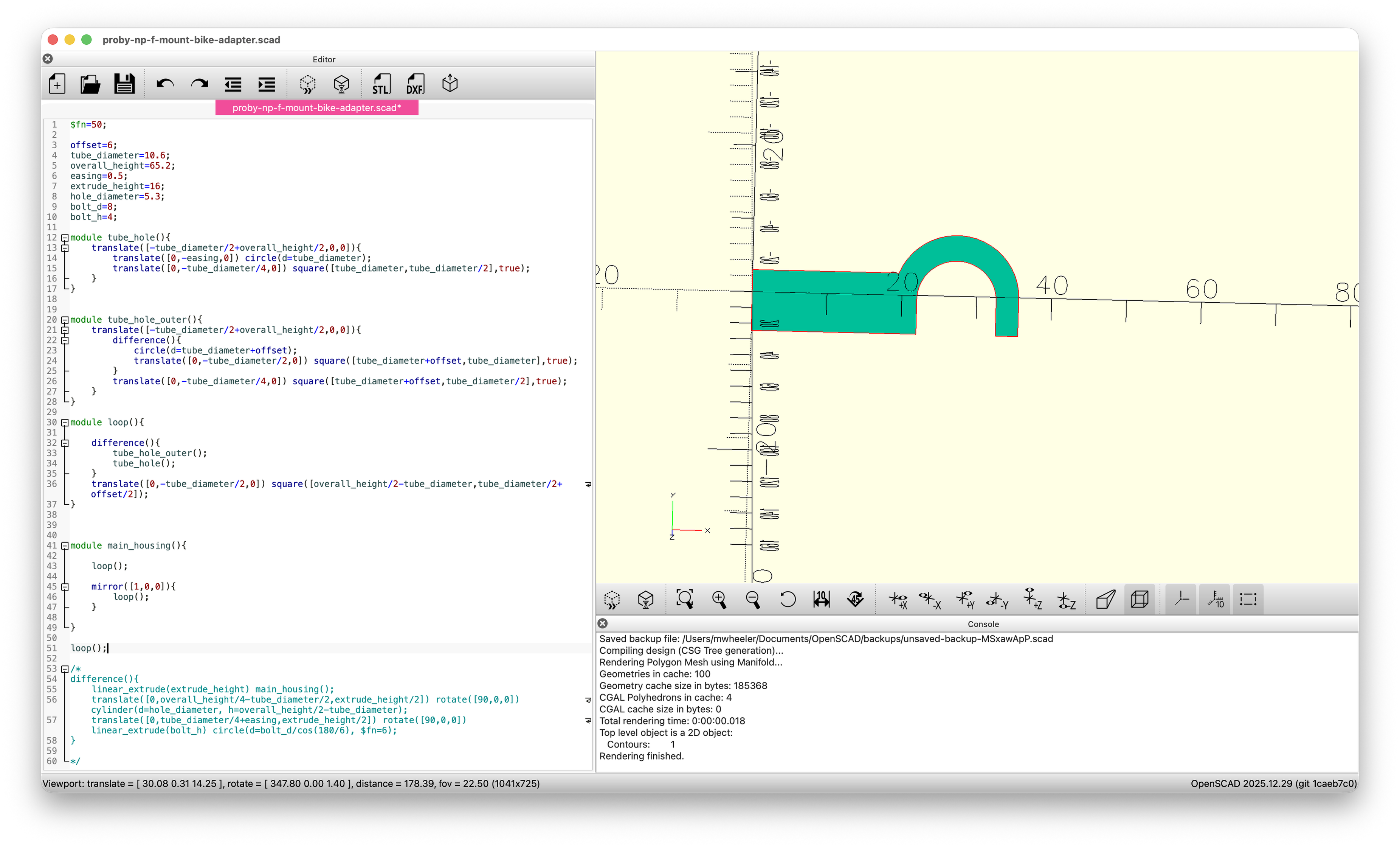The width and height of the screenshot is (1400, 847).
Task: Toggle scale markers on axes
Action: pyautogui.click(x=1216, y=599)
